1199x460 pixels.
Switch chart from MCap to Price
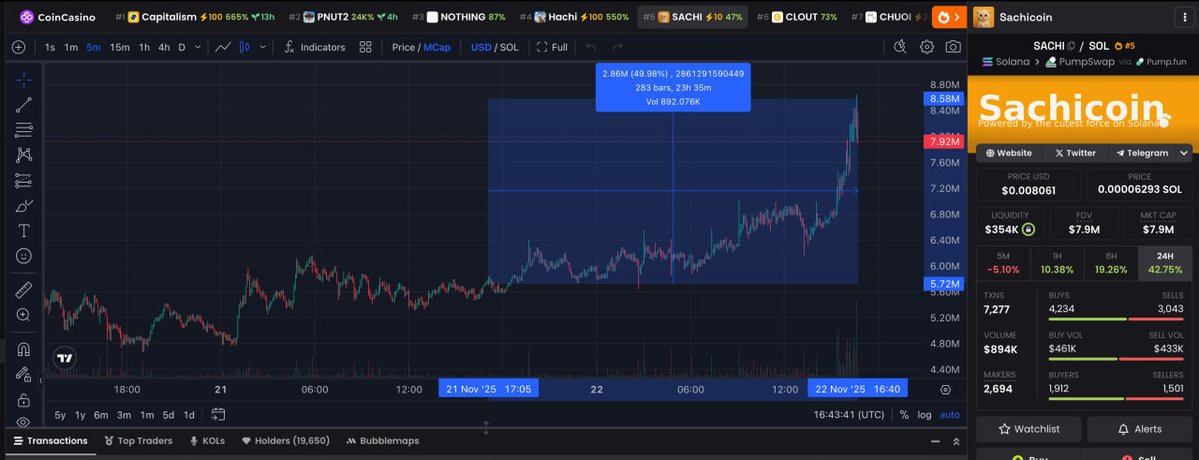click(403, 47)
